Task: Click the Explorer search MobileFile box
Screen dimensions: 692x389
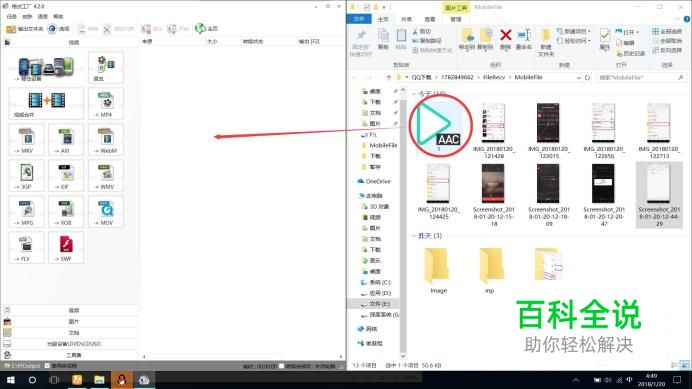Action: pyautogui.click(x=640, y=77)
